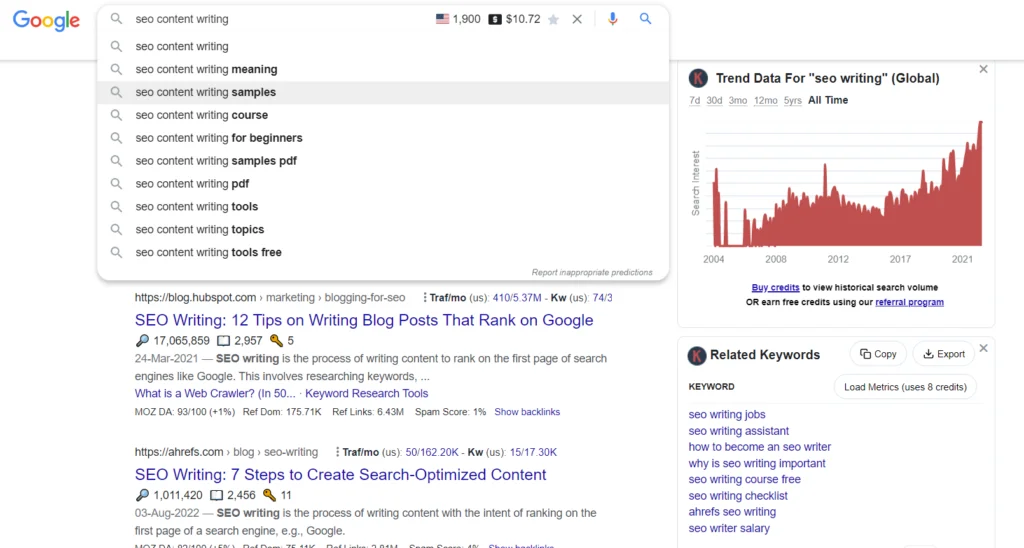Select the 30d trend range

pyautogui.click(x=714, y=101)
